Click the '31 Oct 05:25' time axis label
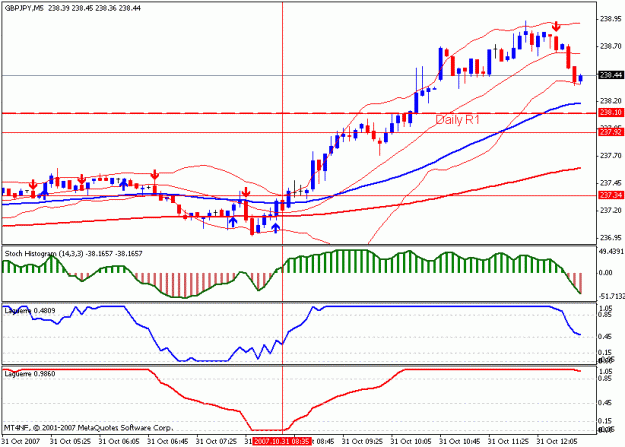The height and width of the screenshot is (447, 625). pyautogui.click(x=70, y=441)
